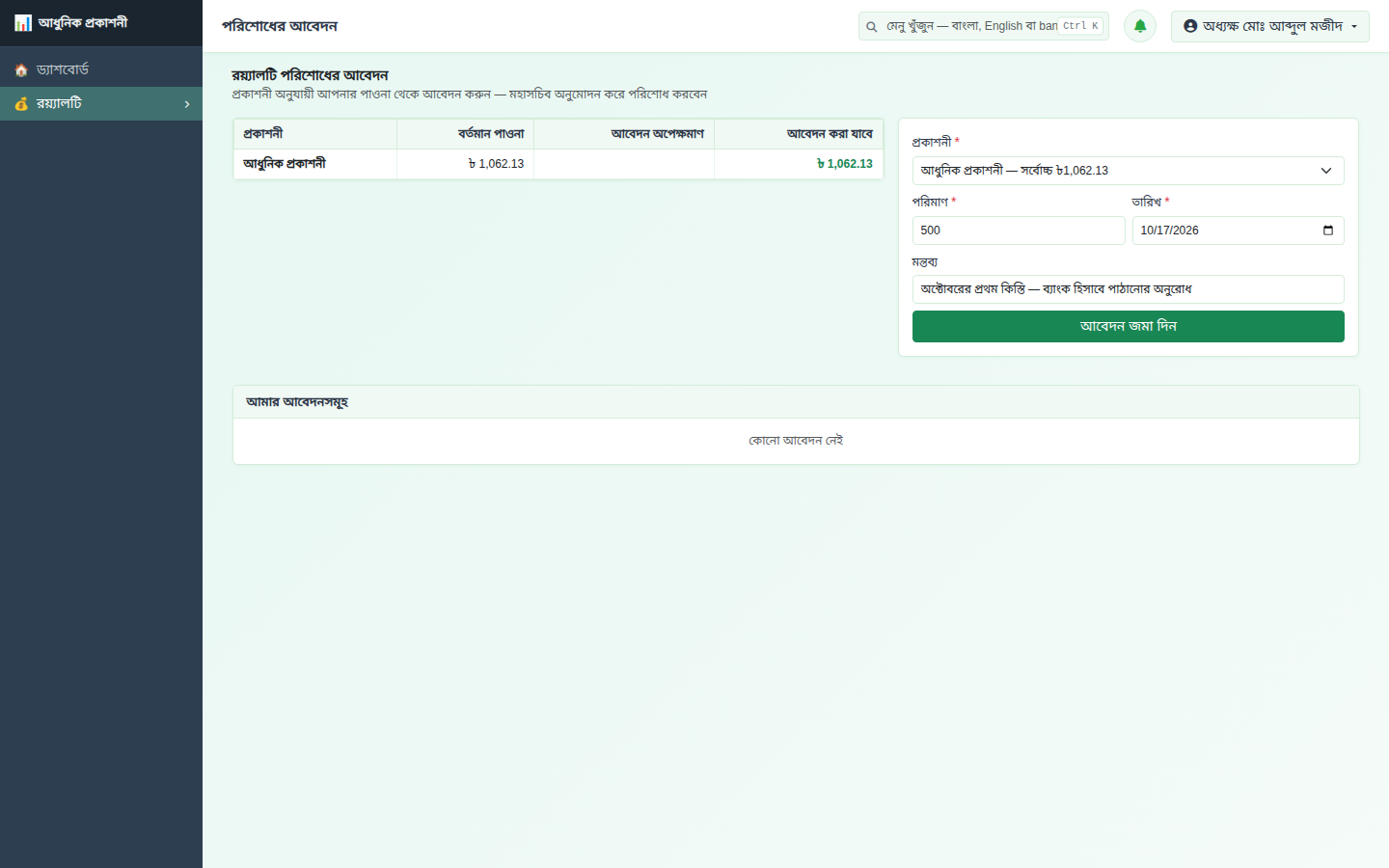Submit with আবেদন জমা দিন button

1129,326
